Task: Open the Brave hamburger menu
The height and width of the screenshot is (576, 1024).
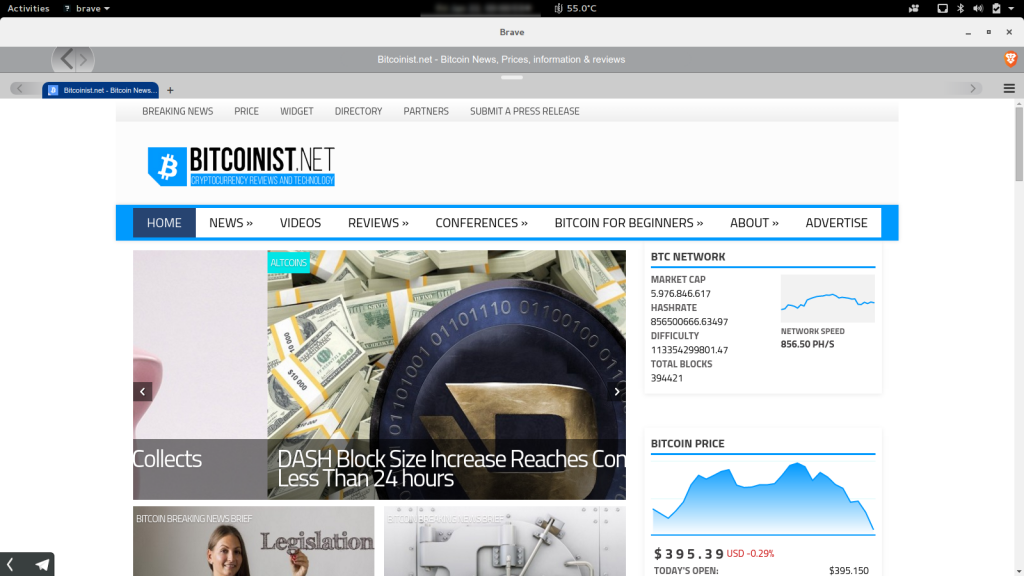Action: 1009,88
